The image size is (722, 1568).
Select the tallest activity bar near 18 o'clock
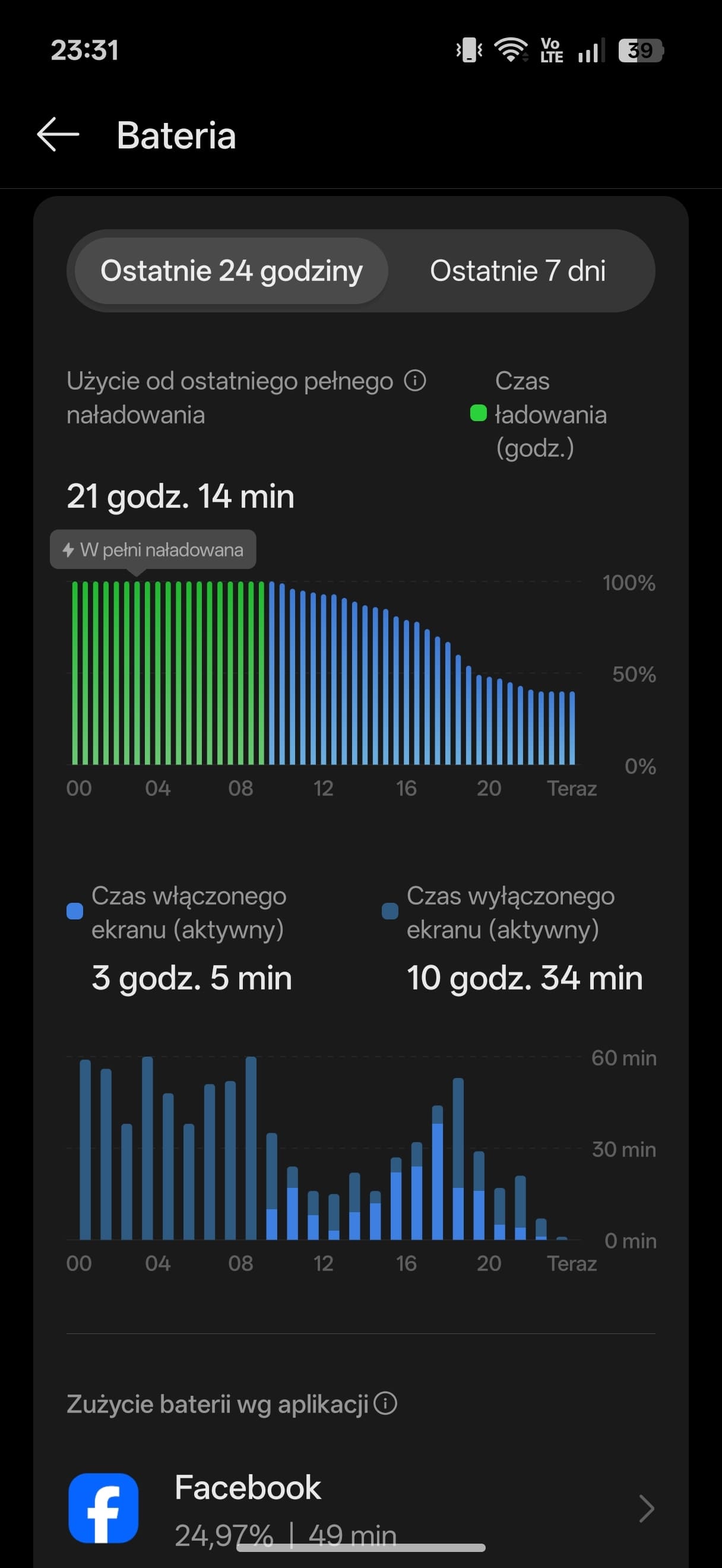458,1158
